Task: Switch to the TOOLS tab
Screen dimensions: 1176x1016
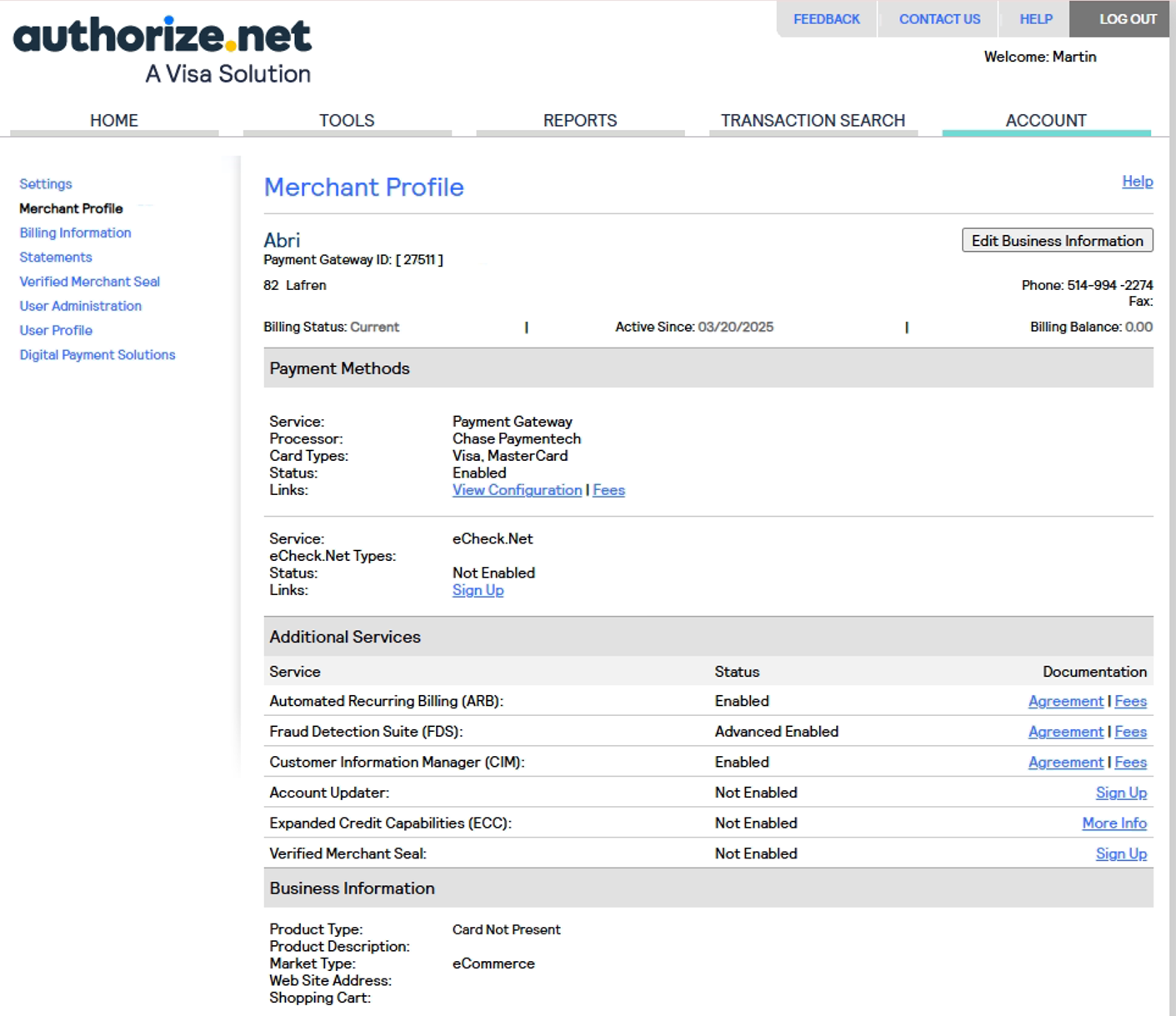Action: 347,120
